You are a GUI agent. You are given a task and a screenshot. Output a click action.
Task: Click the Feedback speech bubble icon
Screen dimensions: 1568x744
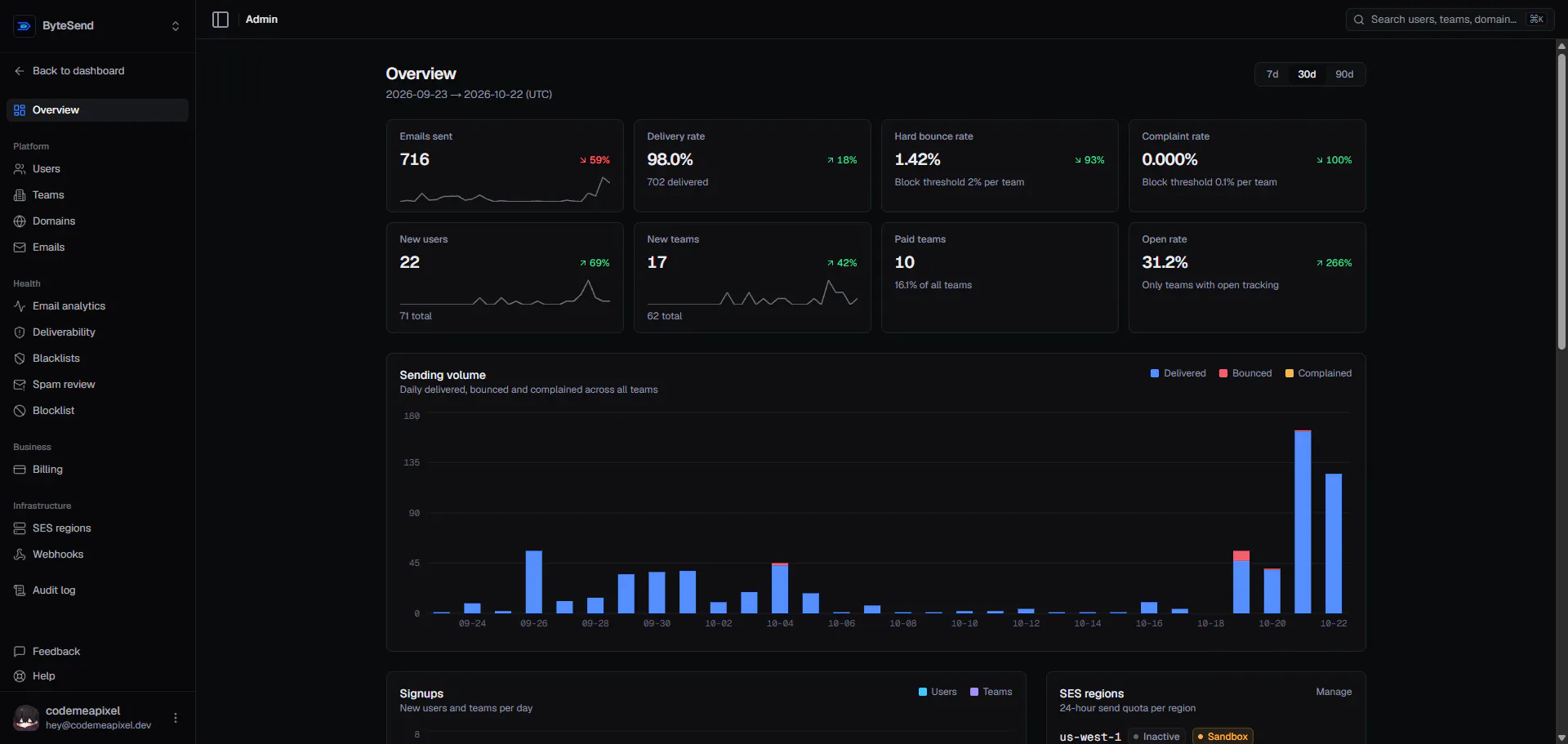click(x=20, y=652)
